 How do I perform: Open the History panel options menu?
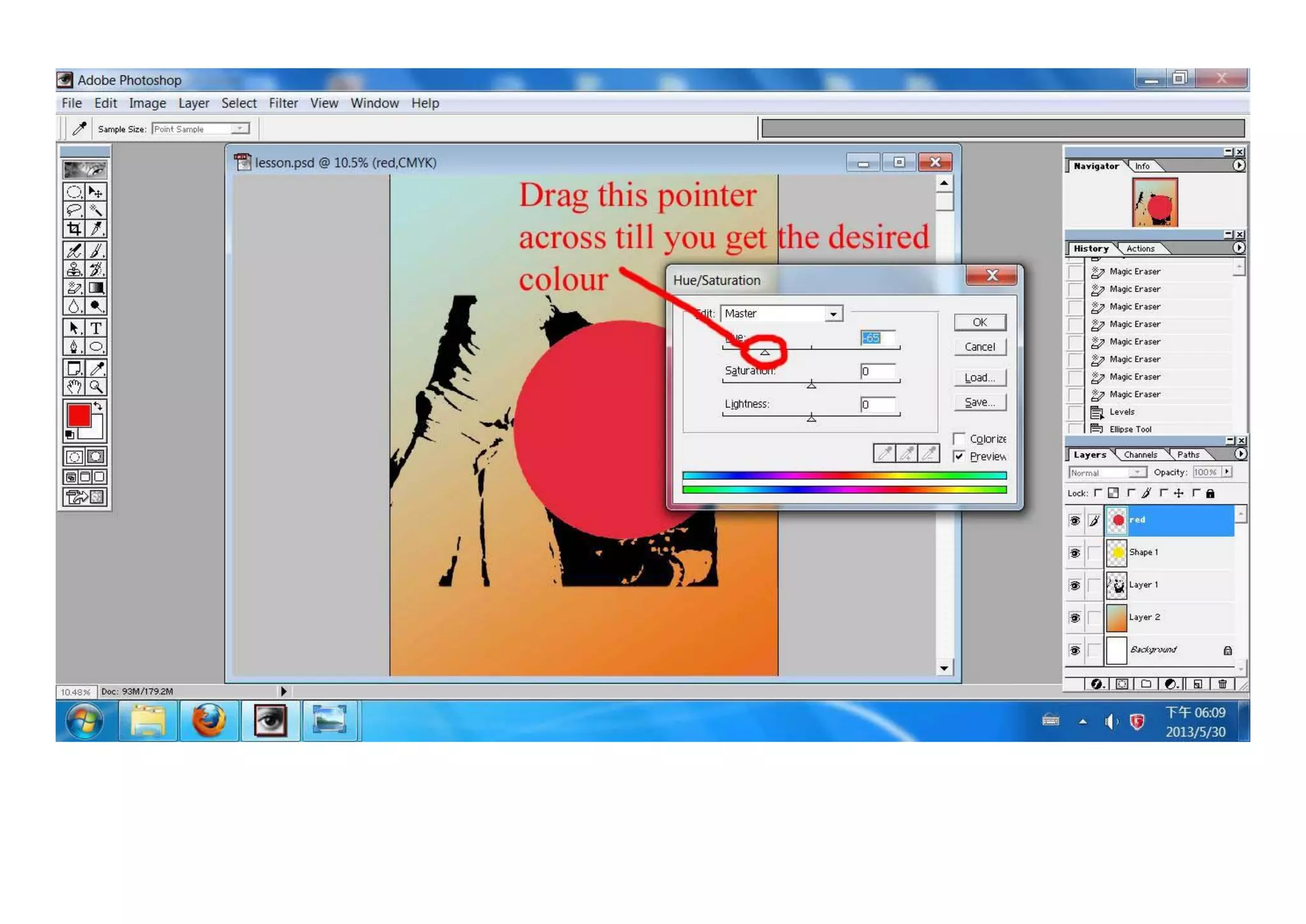click(1238, 247)
